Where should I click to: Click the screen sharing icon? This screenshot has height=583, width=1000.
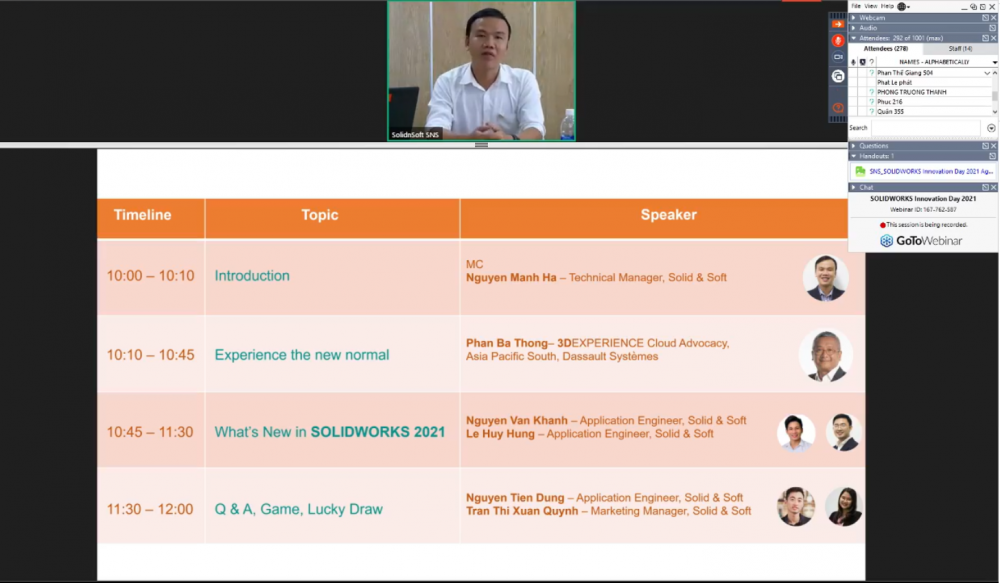[x=838, y=77]
